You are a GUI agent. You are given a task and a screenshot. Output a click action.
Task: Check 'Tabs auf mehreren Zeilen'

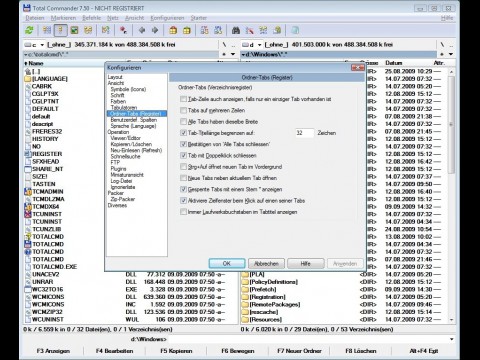[x=183, y=110]
